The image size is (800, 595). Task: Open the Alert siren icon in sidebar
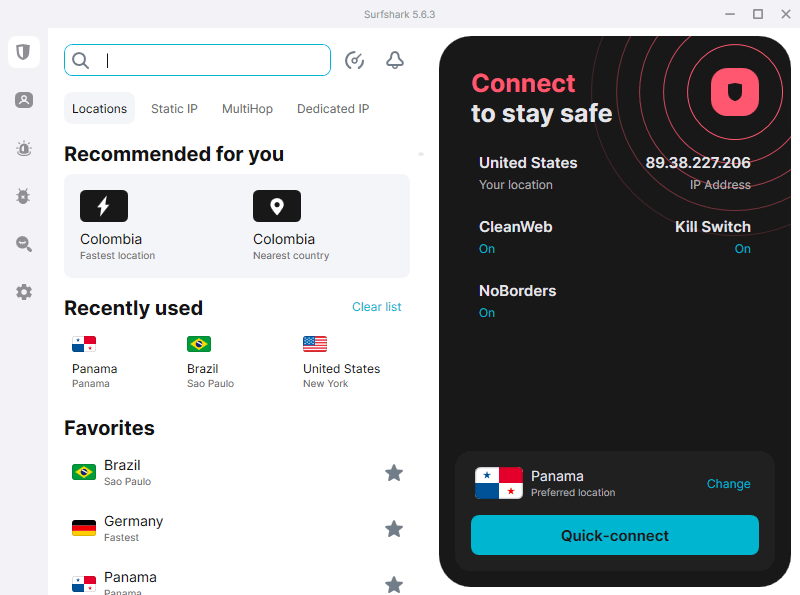point(23,148)
